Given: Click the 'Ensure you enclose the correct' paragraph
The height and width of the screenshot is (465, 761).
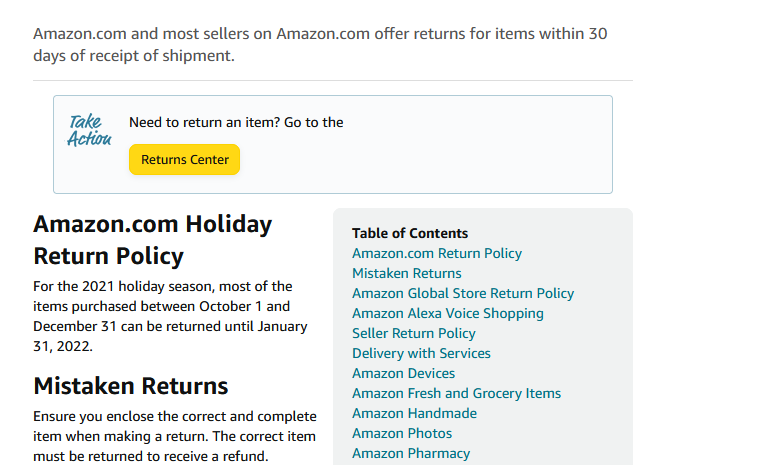Looking at the screenshot, I should 175,436.
